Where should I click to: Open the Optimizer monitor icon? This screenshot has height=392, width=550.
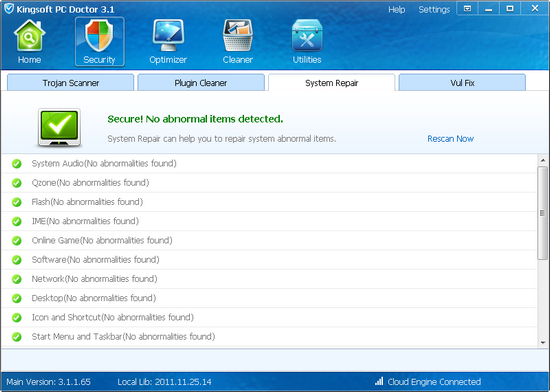point(168,36)
